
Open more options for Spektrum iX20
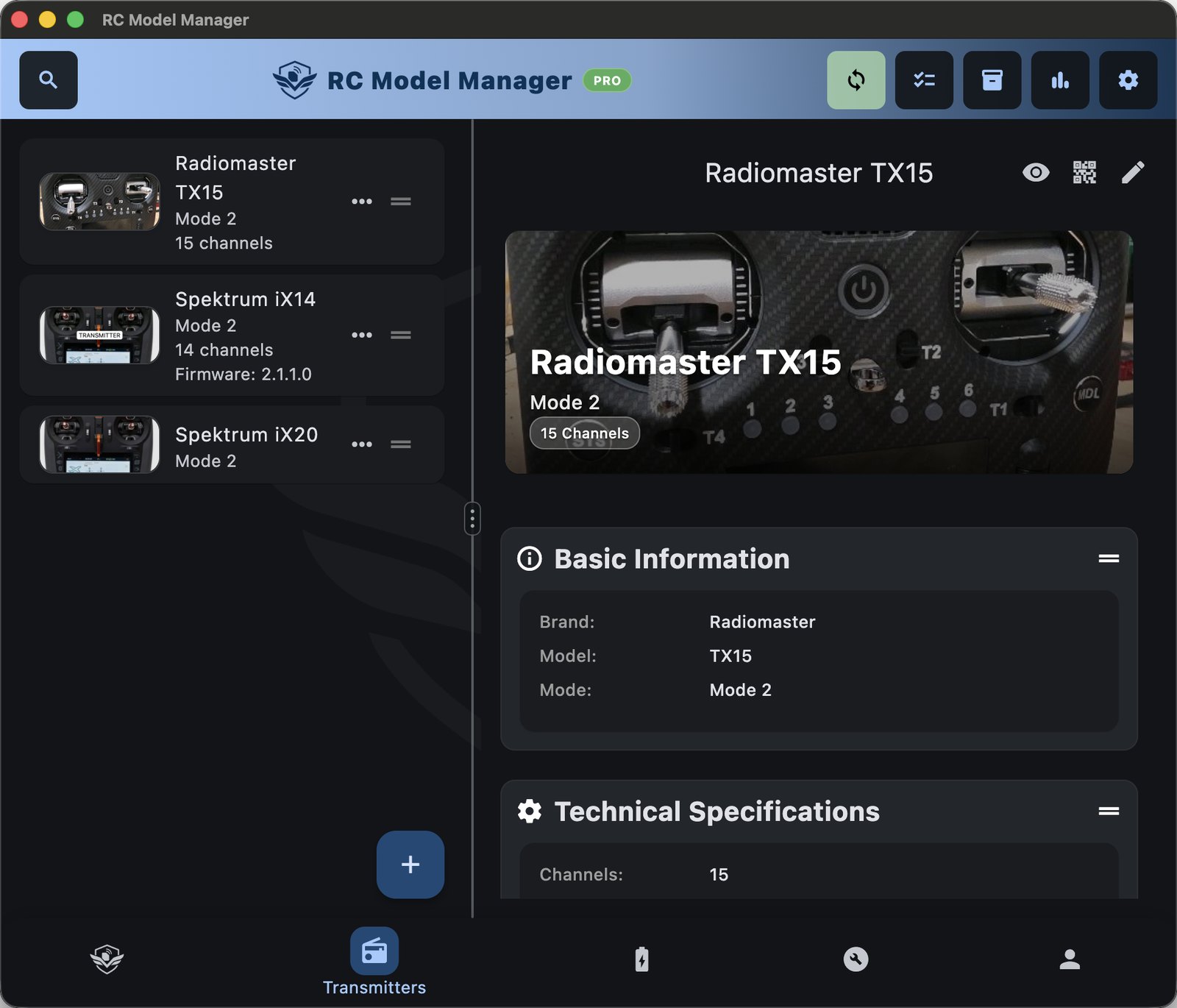[x=362, y=444]
